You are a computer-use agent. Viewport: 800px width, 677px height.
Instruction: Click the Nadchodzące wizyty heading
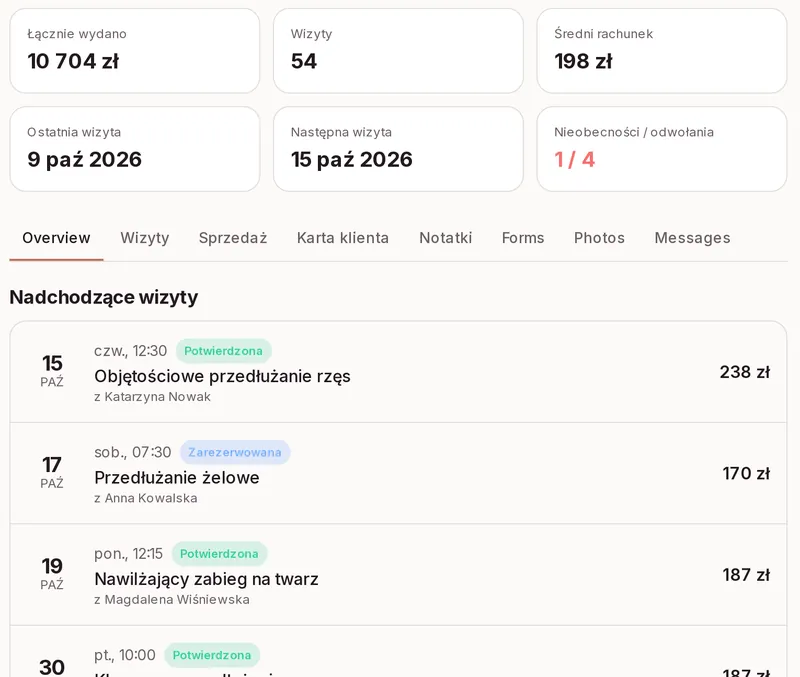pos(104,297)
